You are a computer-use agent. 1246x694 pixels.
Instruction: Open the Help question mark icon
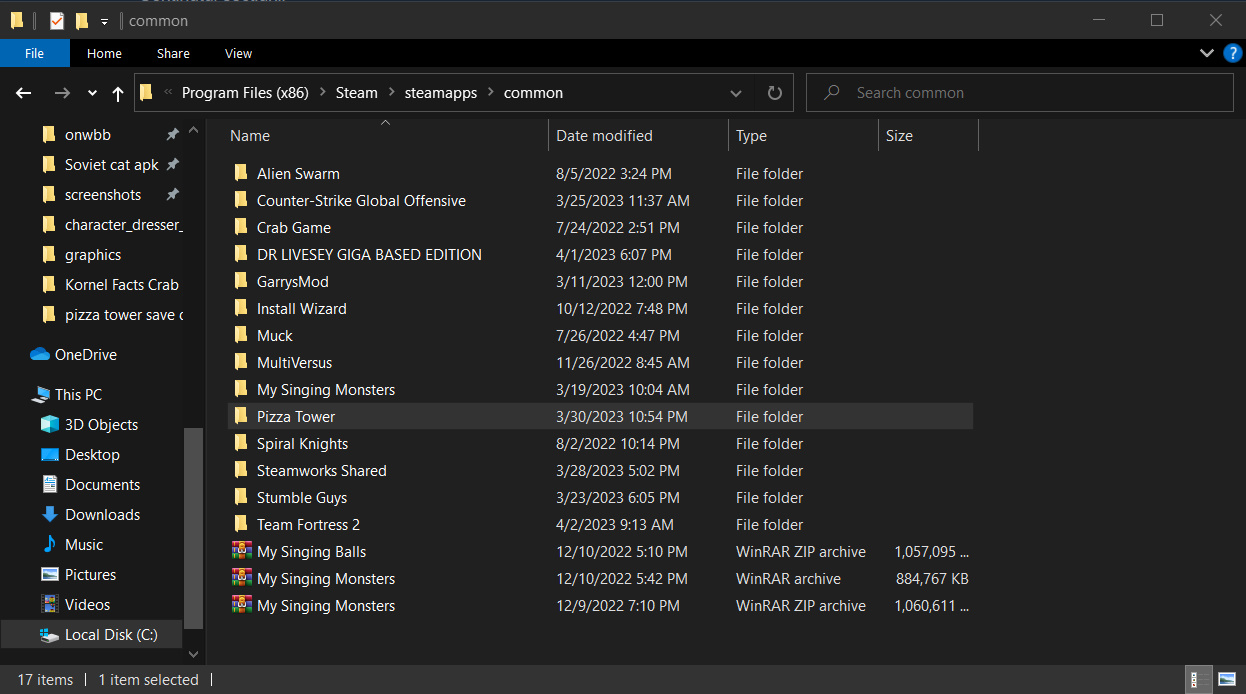1232,53
